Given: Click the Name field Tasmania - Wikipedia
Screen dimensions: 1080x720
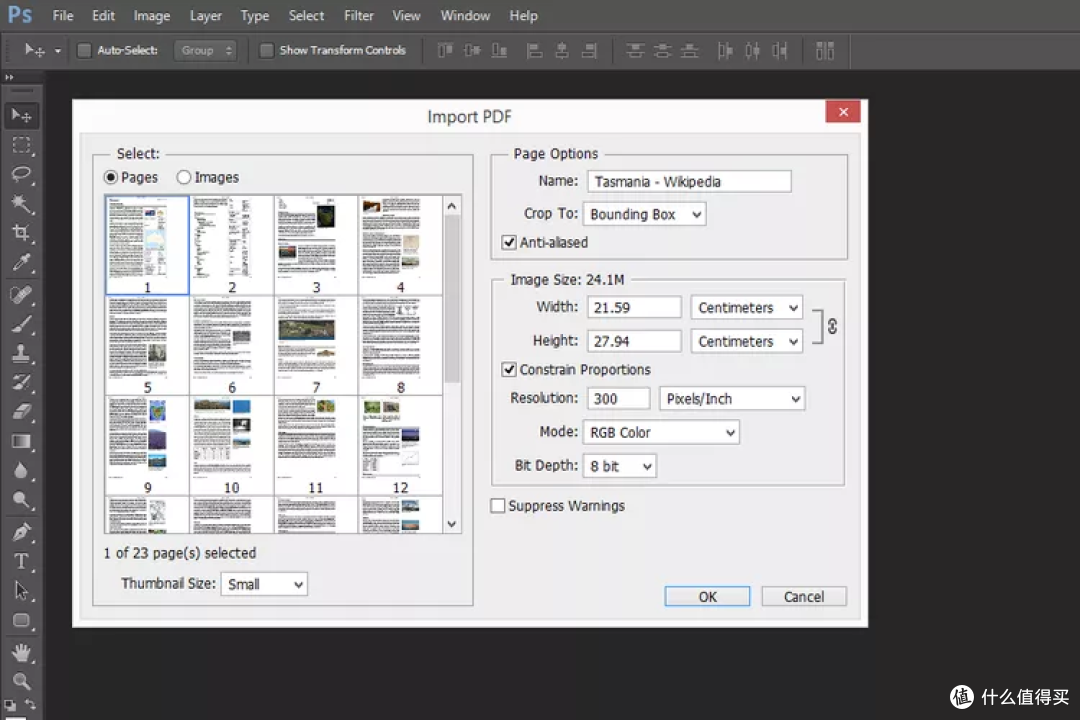Looking at the screenshot, I should pyautogui.click(x=689, y=182).
